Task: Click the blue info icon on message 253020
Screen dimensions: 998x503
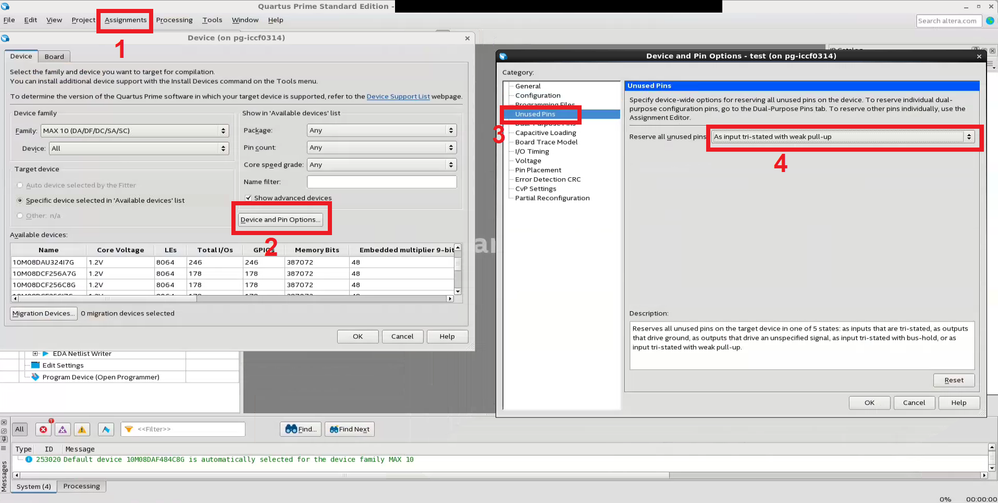Action: click(28, 460)
